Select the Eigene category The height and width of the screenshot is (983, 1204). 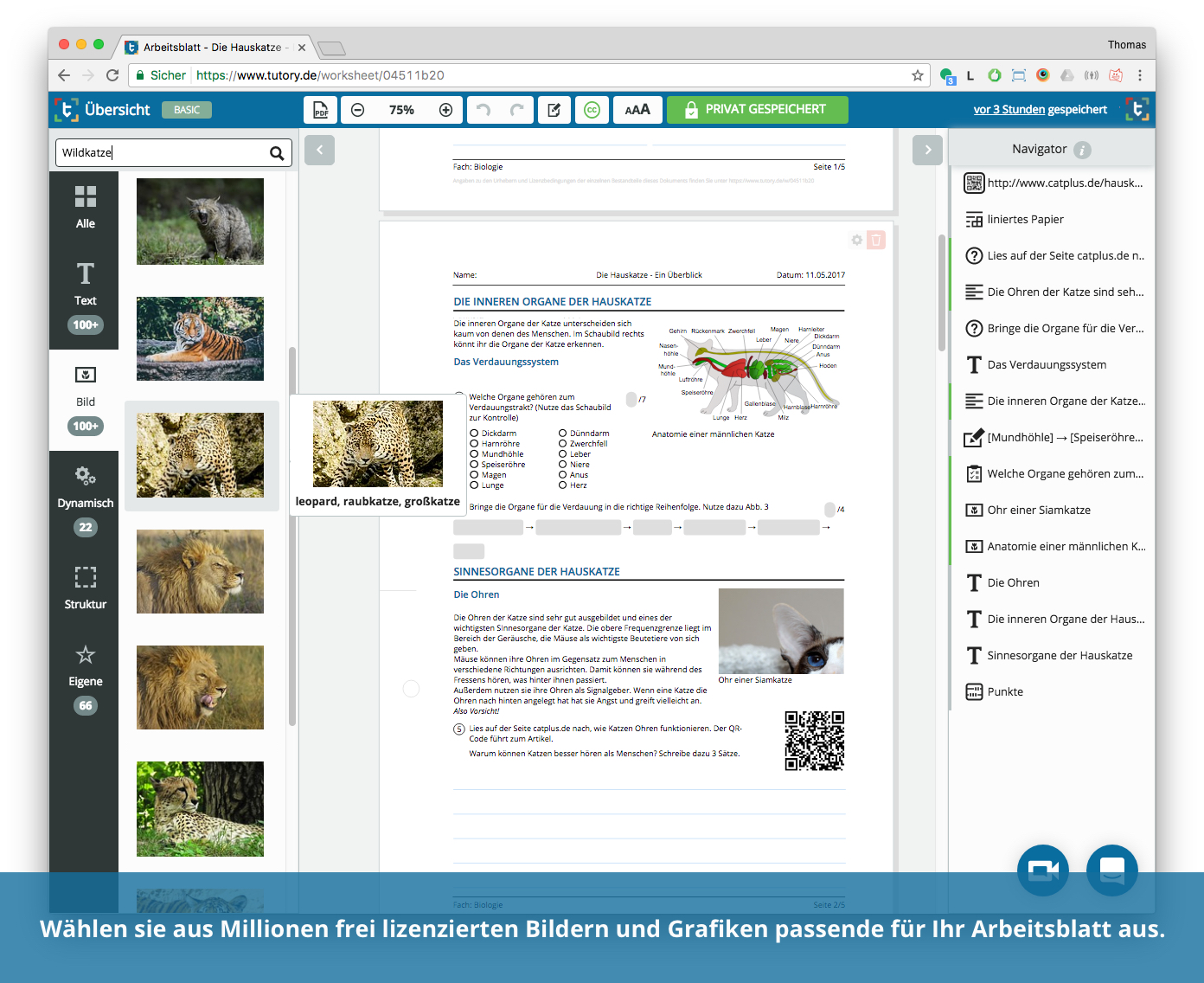tap(85, 679)
